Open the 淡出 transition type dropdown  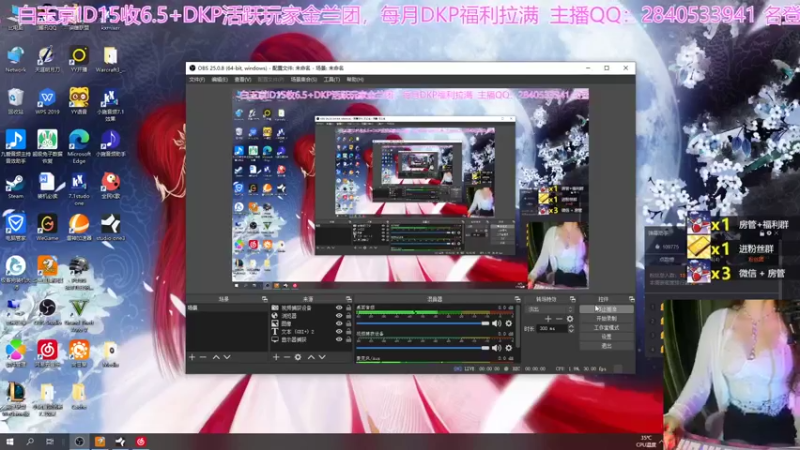(x=550, y=309)
